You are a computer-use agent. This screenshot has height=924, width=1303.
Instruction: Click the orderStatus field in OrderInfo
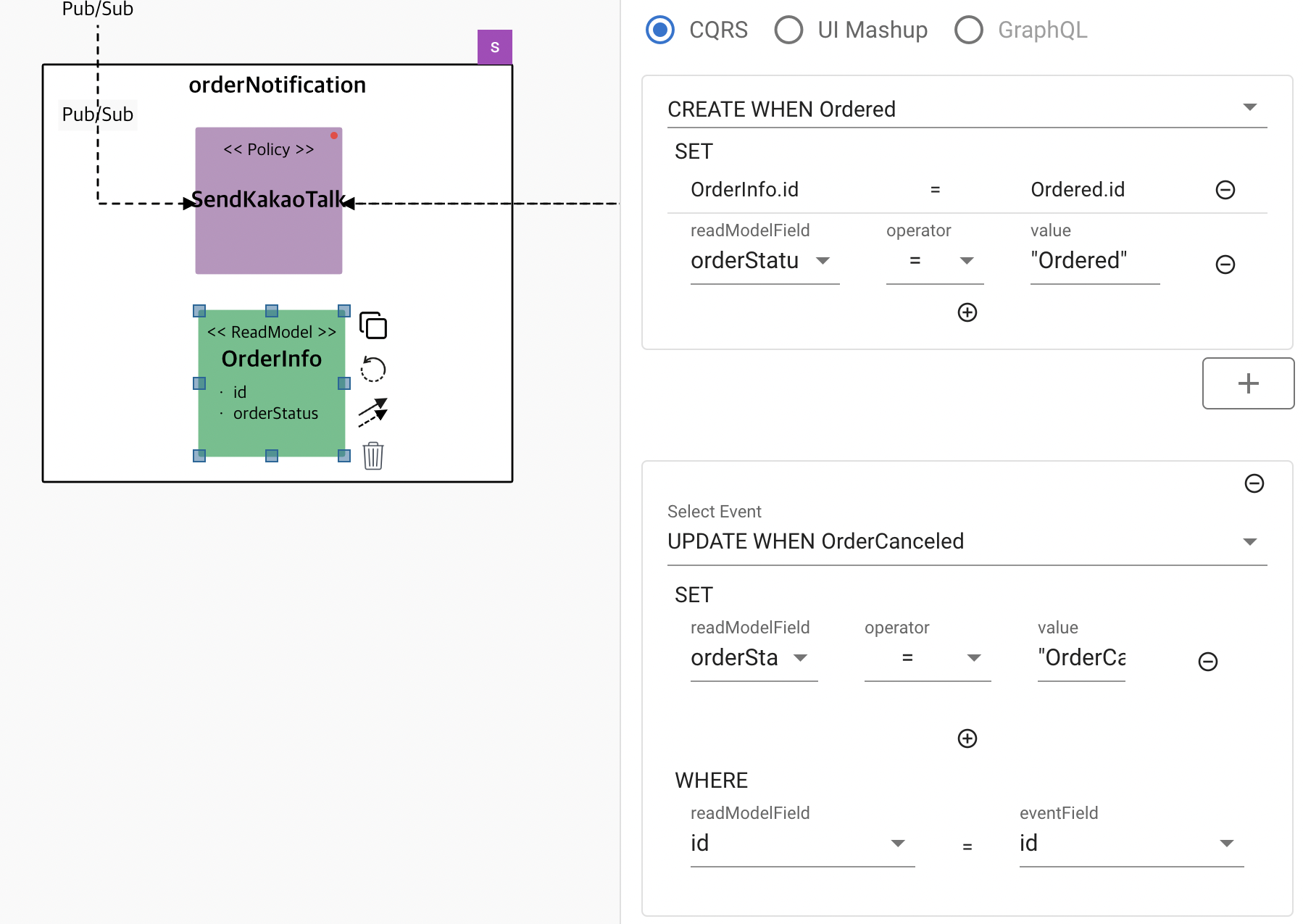coord(275,413)
